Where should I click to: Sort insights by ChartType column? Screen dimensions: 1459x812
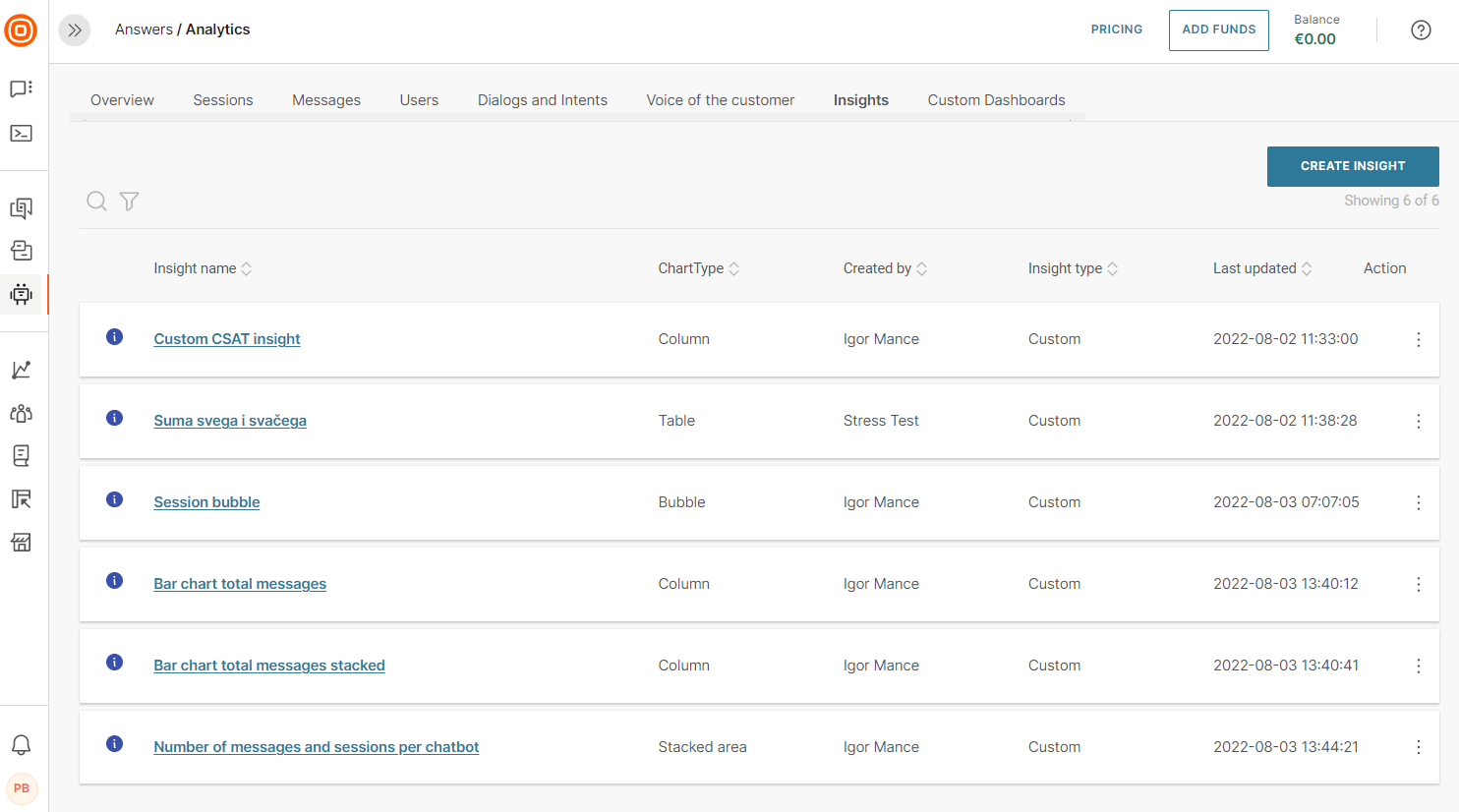[x=735, y=267]
